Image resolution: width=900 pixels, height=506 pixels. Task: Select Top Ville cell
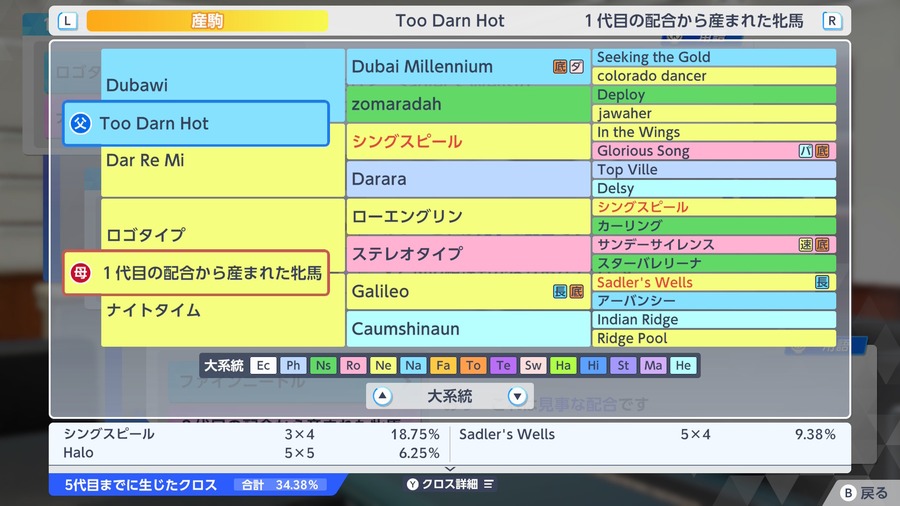tap(714, 169)
